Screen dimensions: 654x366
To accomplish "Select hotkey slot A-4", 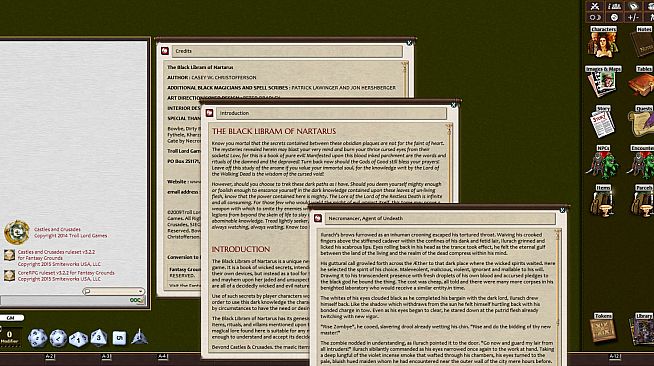I will 163,356.
